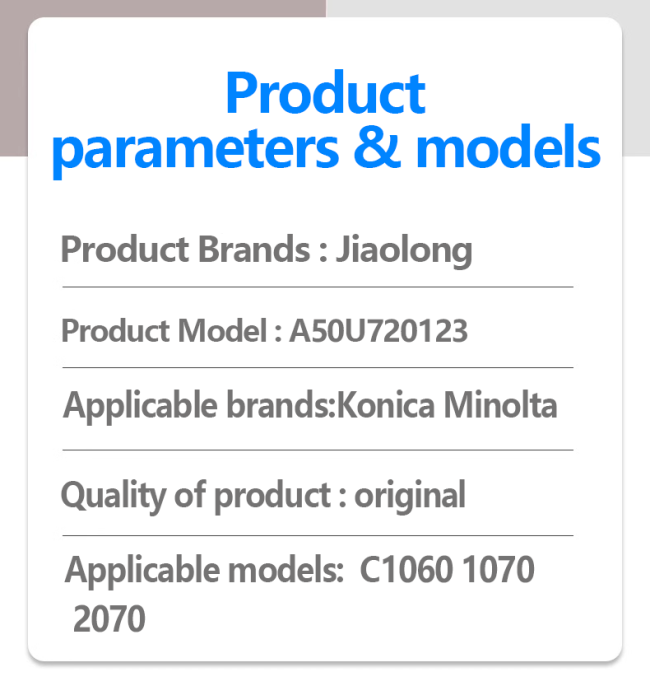Click the divider line under Quality of product
Viewport: 650px width, 700px height.
(318, 535)
